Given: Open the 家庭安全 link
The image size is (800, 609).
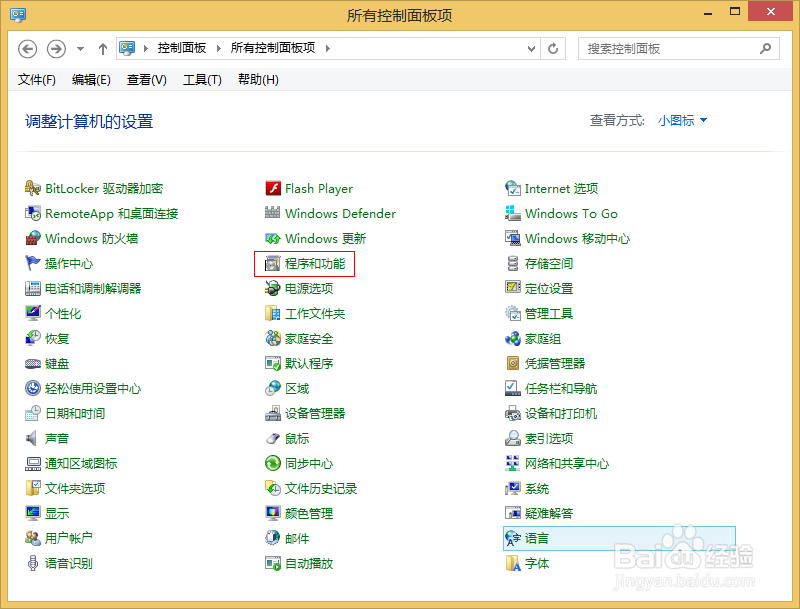Looking at the screenshot, I should coord(309,338).
